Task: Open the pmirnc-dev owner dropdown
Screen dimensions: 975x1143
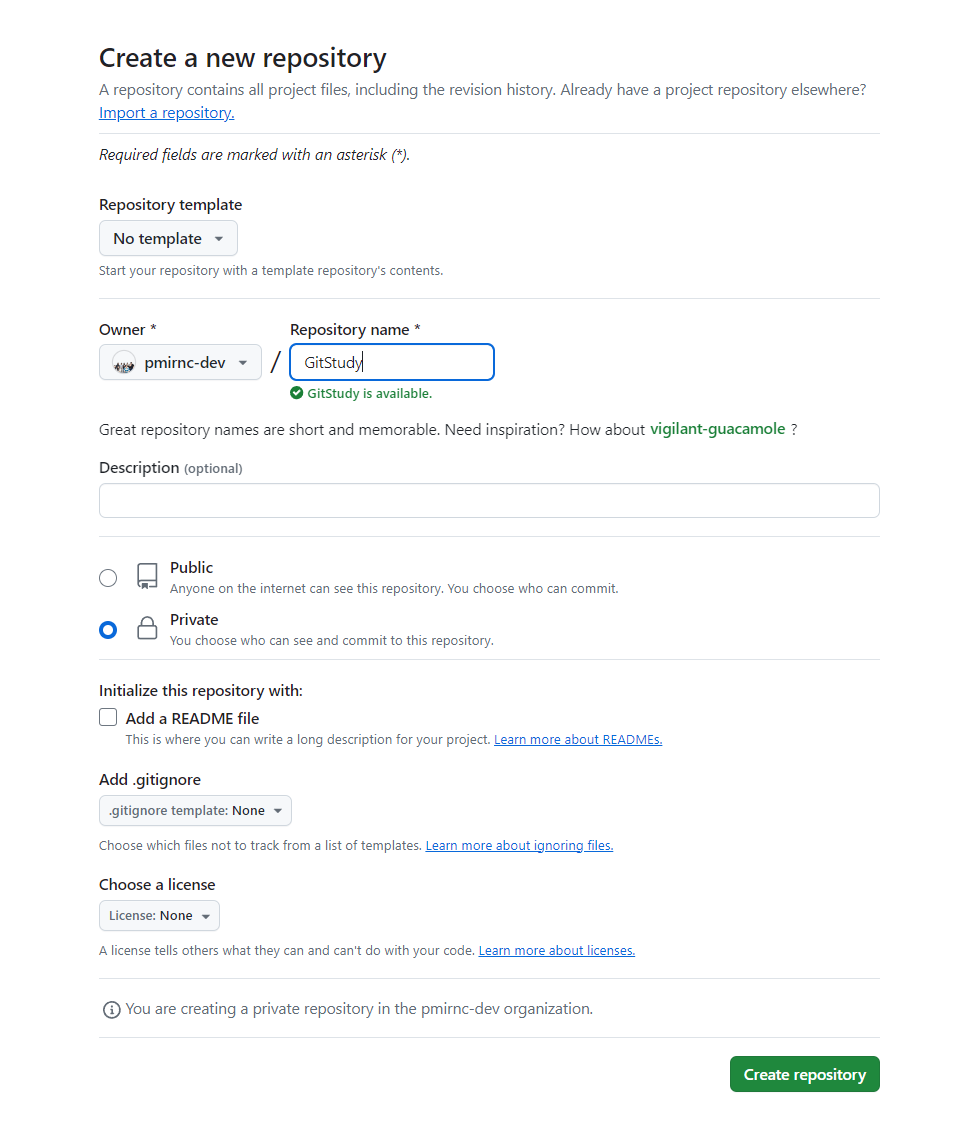Action: [180, 362]
